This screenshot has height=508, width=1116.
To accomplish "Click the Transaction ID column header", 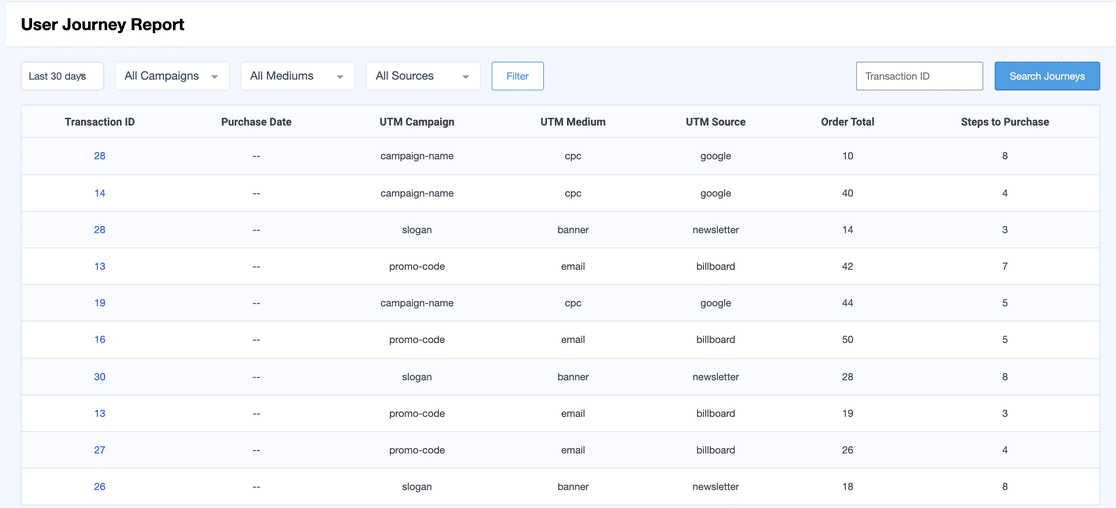I will [100, 122].
